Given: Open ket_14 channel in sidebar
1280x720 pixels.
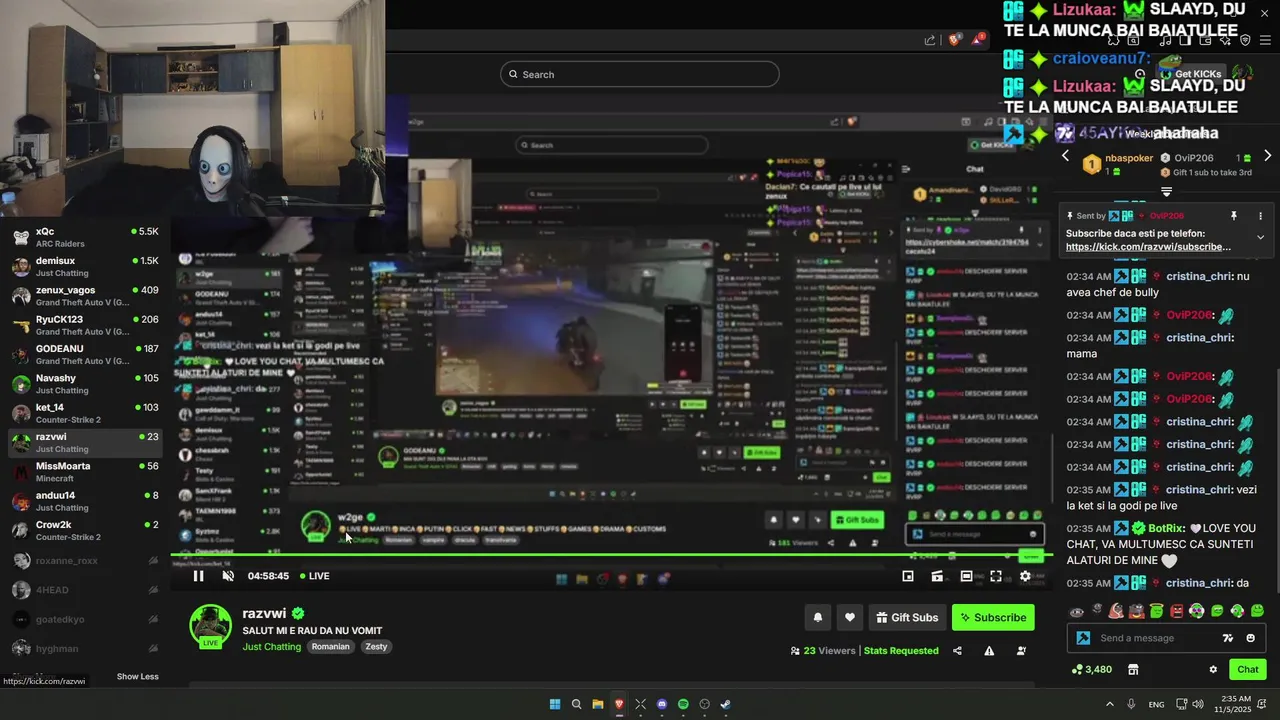Looking at the screenshot, I should tap(84, 413).
